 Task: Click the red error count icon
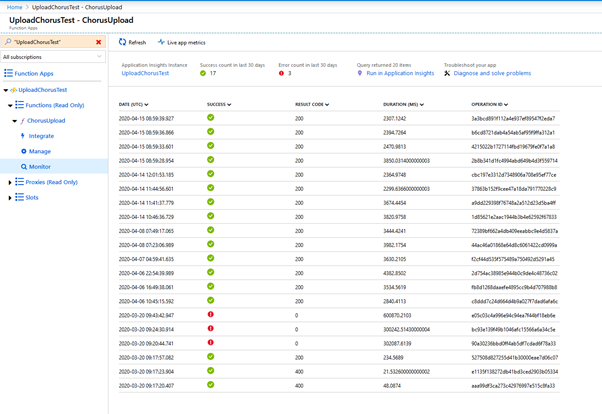pos(281,73)
